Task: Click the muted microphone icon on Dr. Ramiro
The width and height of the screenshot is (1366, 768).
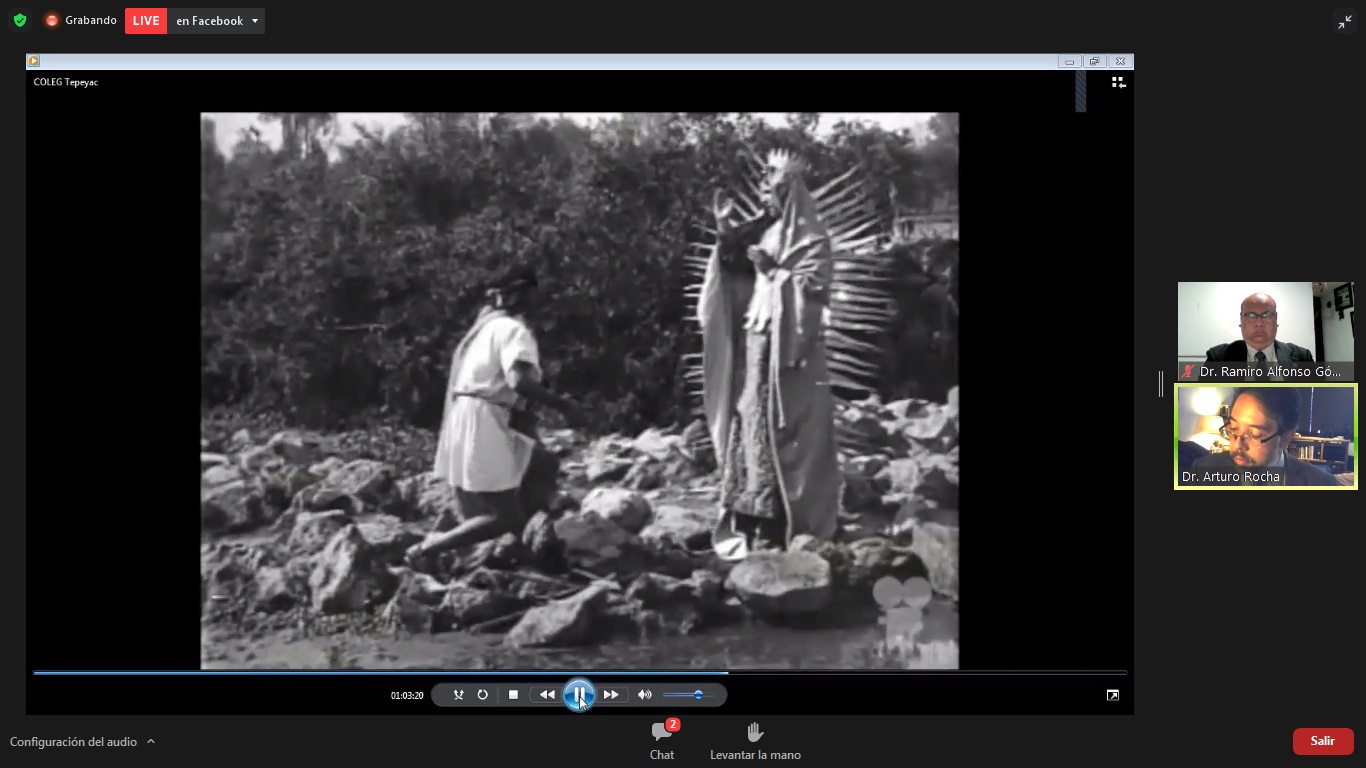Action: tap(1188, 371)
